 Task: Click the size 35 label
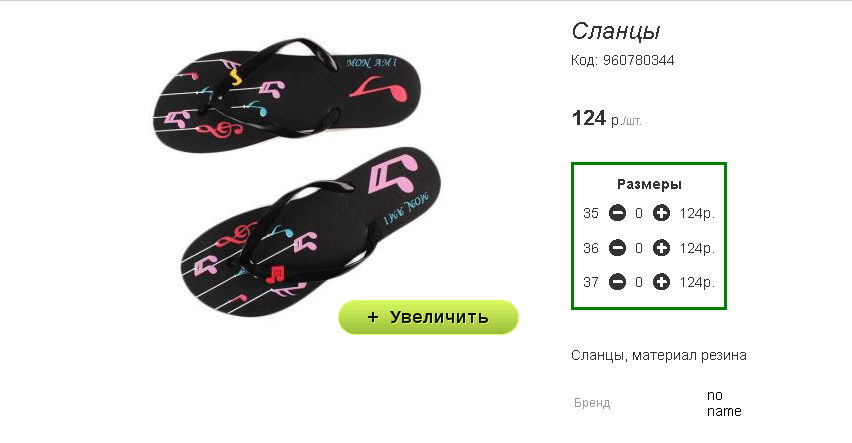tap(591, 213)
